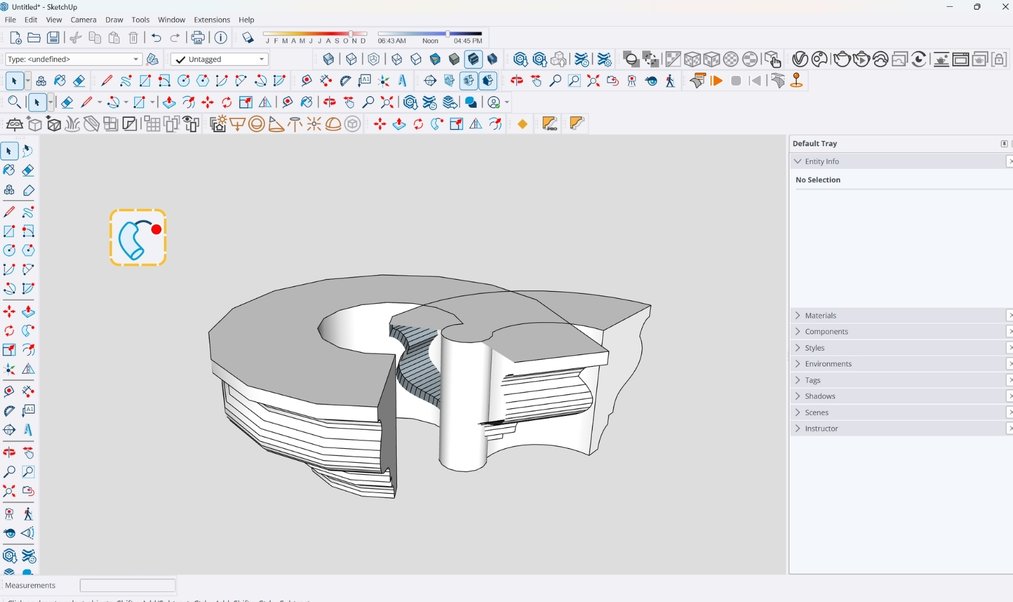Click the shadow month slider
Viewport: 1013px width, 602px height.
(x=315, y=34)
